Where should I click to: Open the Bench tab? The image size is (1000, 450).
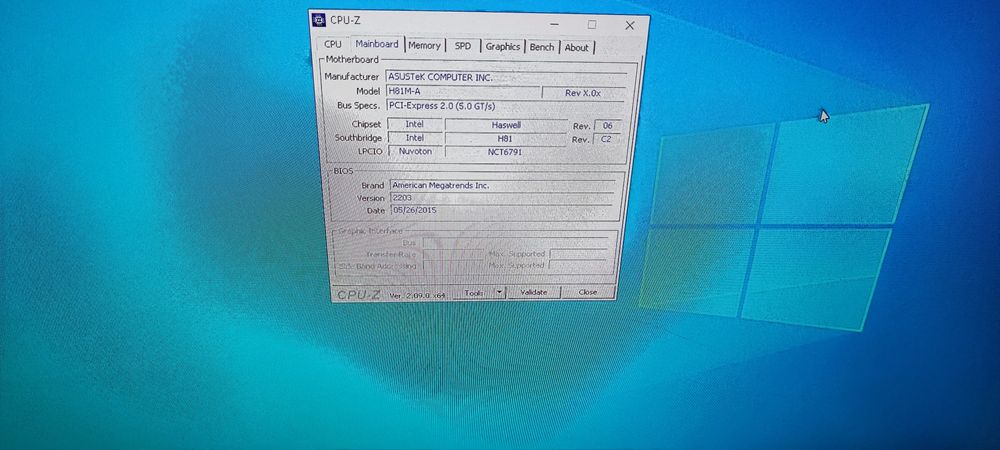point(542,47)
